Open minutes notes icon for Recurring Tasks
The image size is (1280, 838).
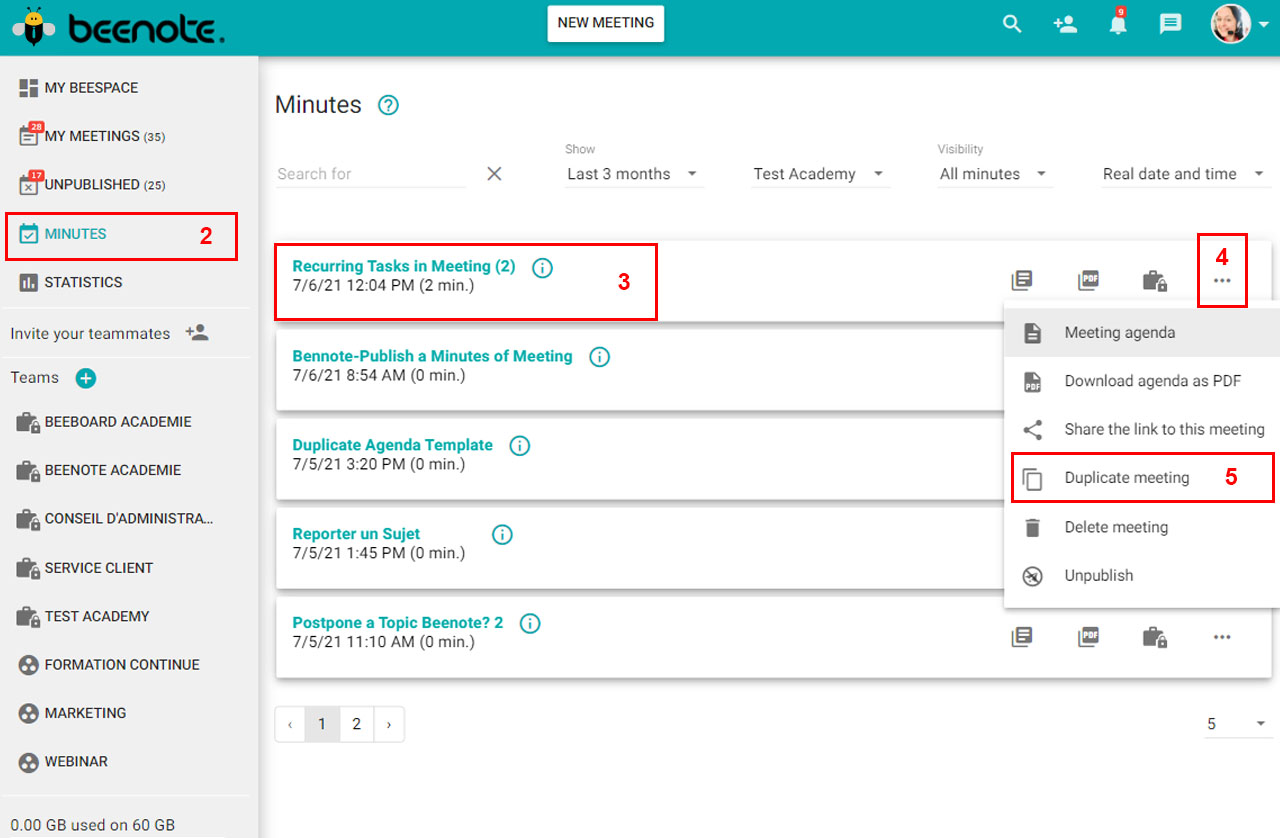point(1021,281)
